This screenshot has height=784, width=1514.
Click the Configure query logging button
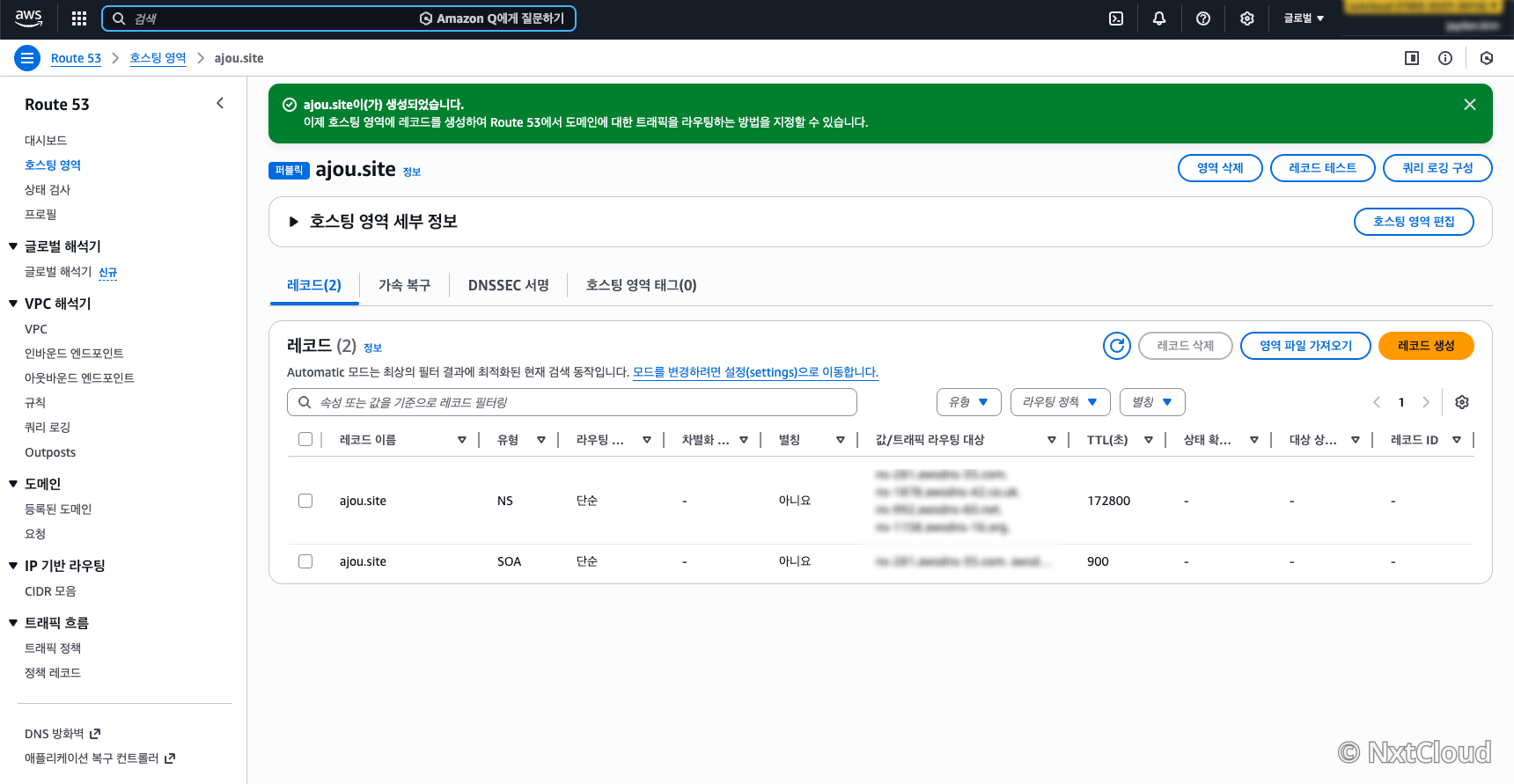tap(1437, 168)
